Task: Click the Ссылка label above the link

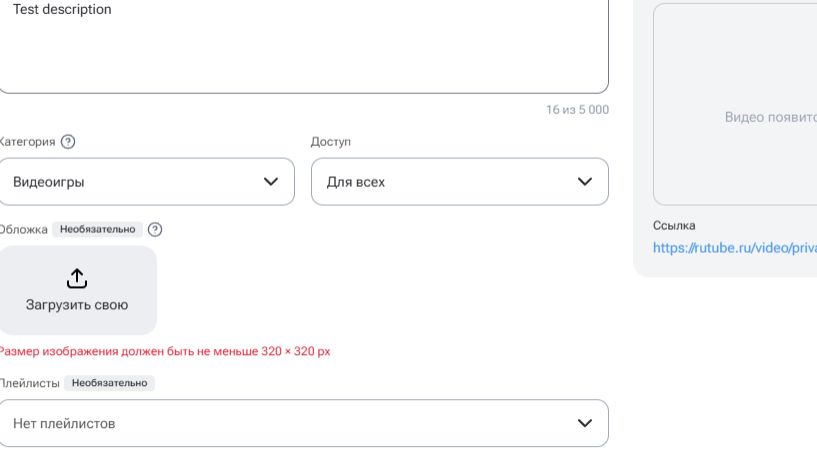Action: (674, 226)
